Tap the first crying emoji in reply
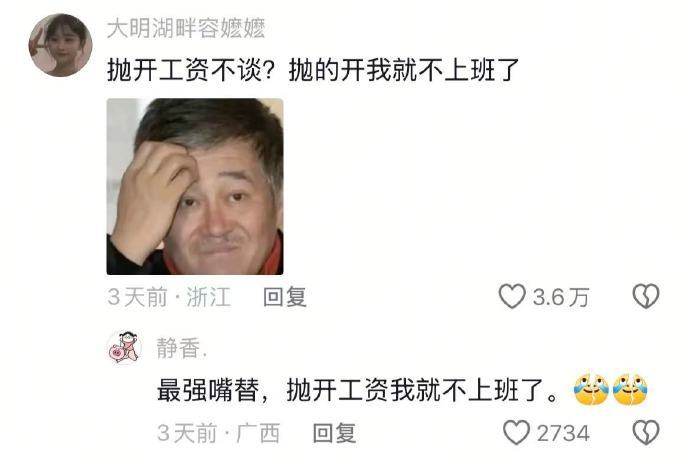Image resolution: width=690 pixels, height=461 pixels. pyautogui.click(x=591, y=390)
